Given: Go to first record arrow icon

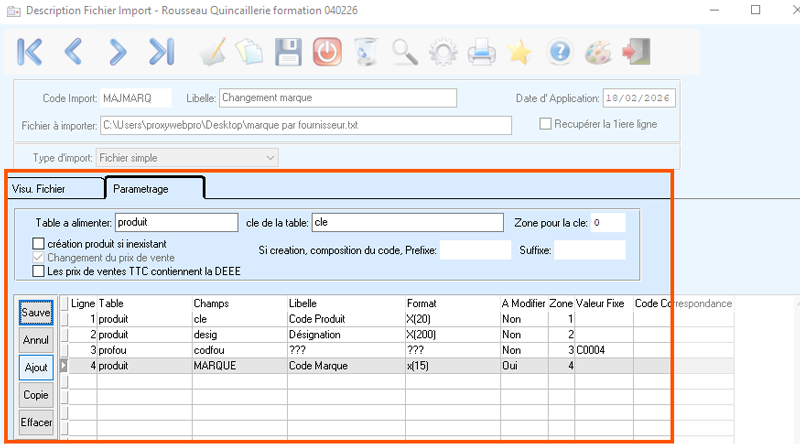Looking at the screenshot, I should pyautogui.click(x=30, y=52).
